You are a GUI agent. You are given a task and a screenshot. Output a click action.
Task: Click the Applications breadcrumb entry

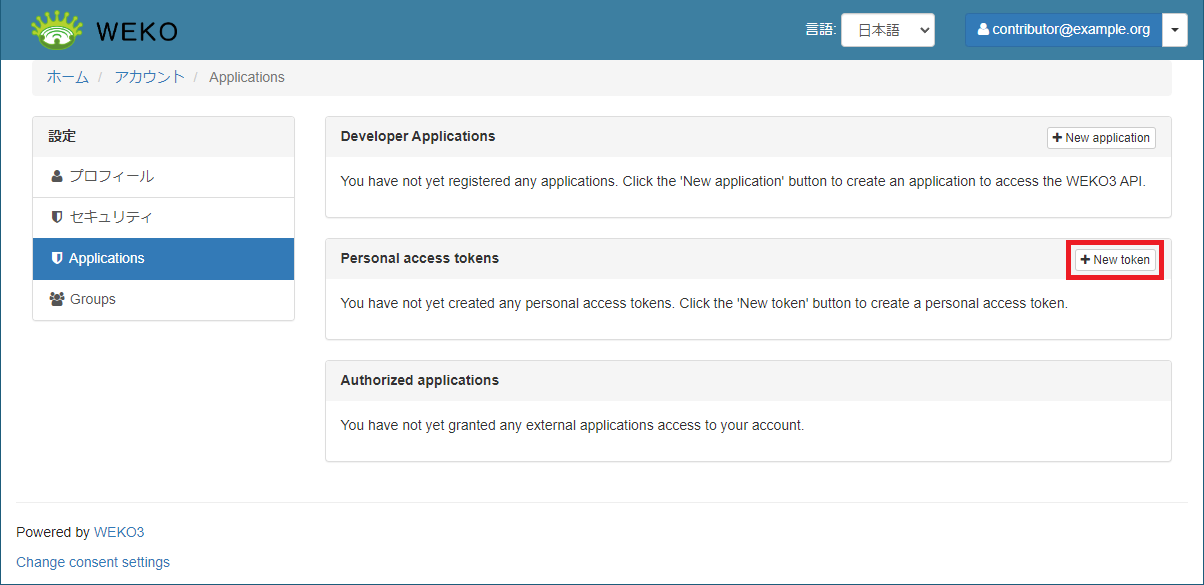(246, 77)
